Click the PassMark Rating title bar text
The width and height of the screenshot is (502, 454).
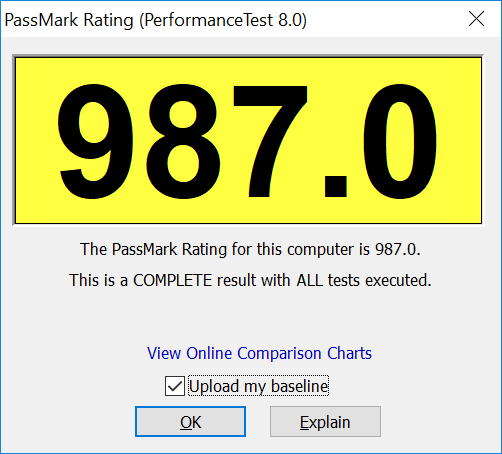[69, 20]
